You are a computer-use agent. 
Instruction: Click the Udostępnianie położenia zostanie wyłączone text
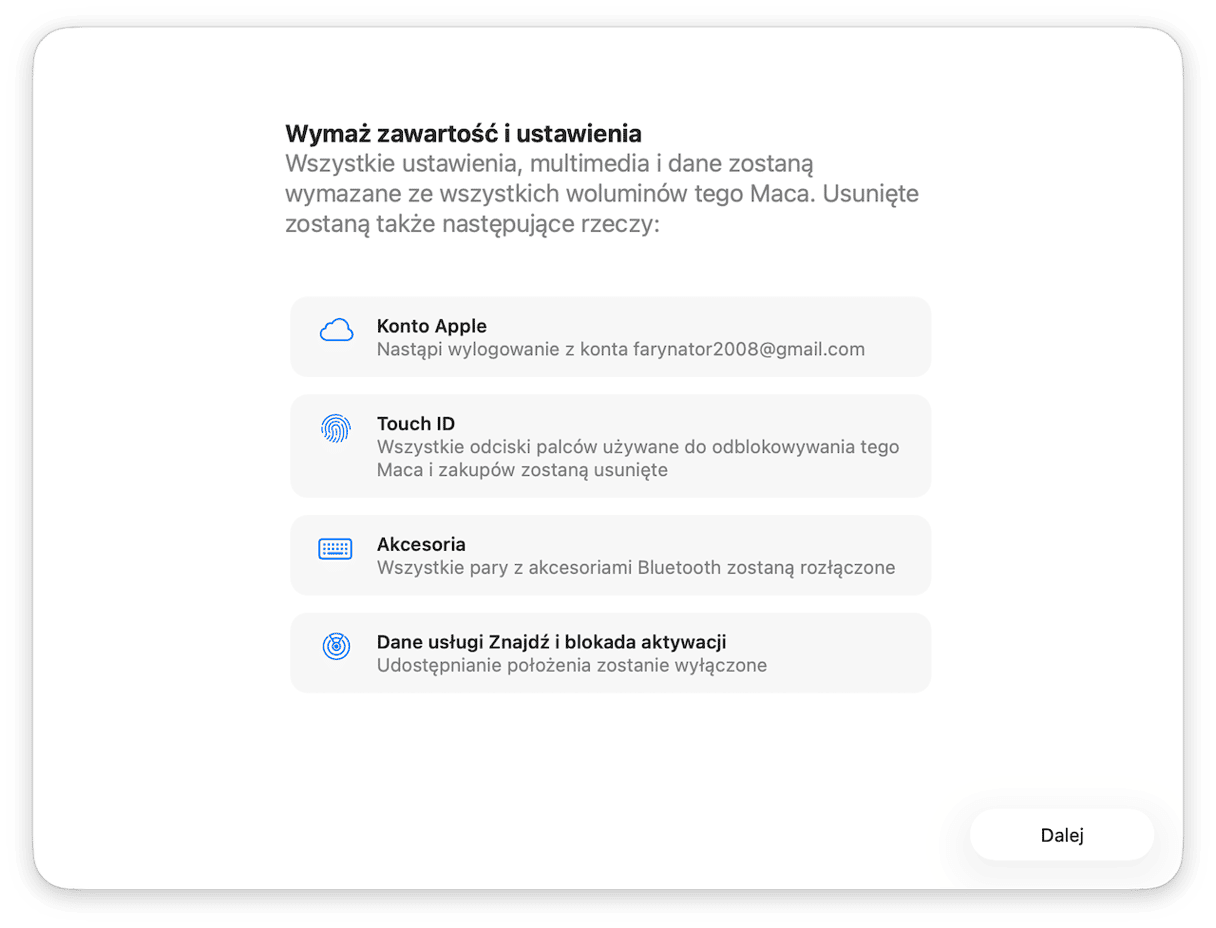(x=572, y=665)
